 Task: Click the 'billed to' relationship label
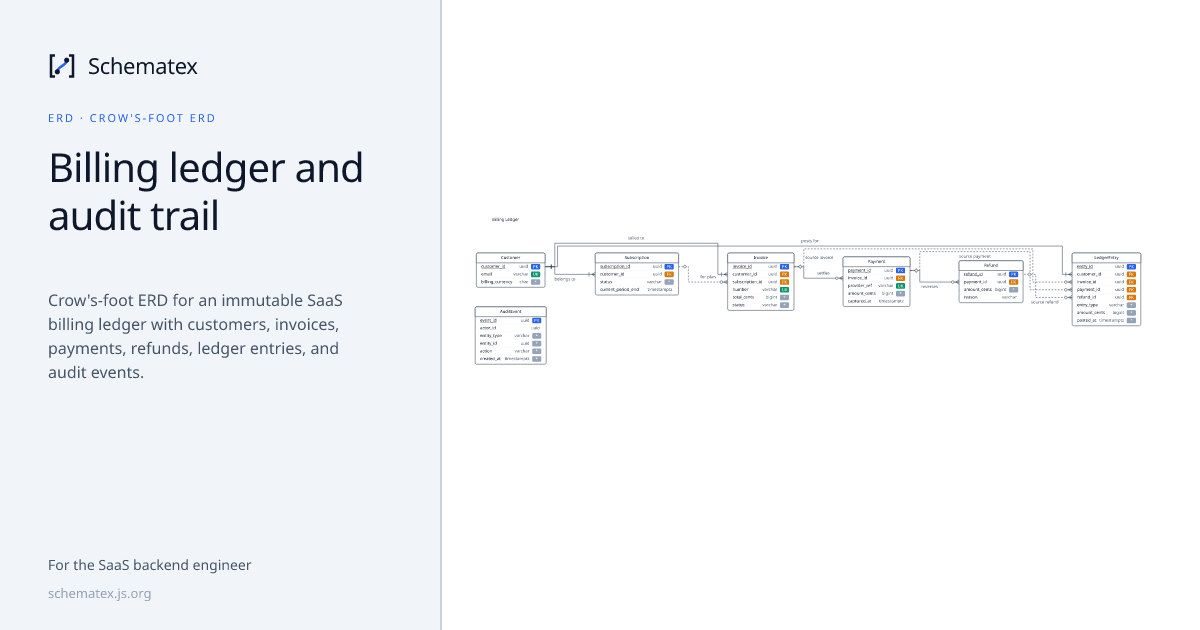click(x=636, y=238)
